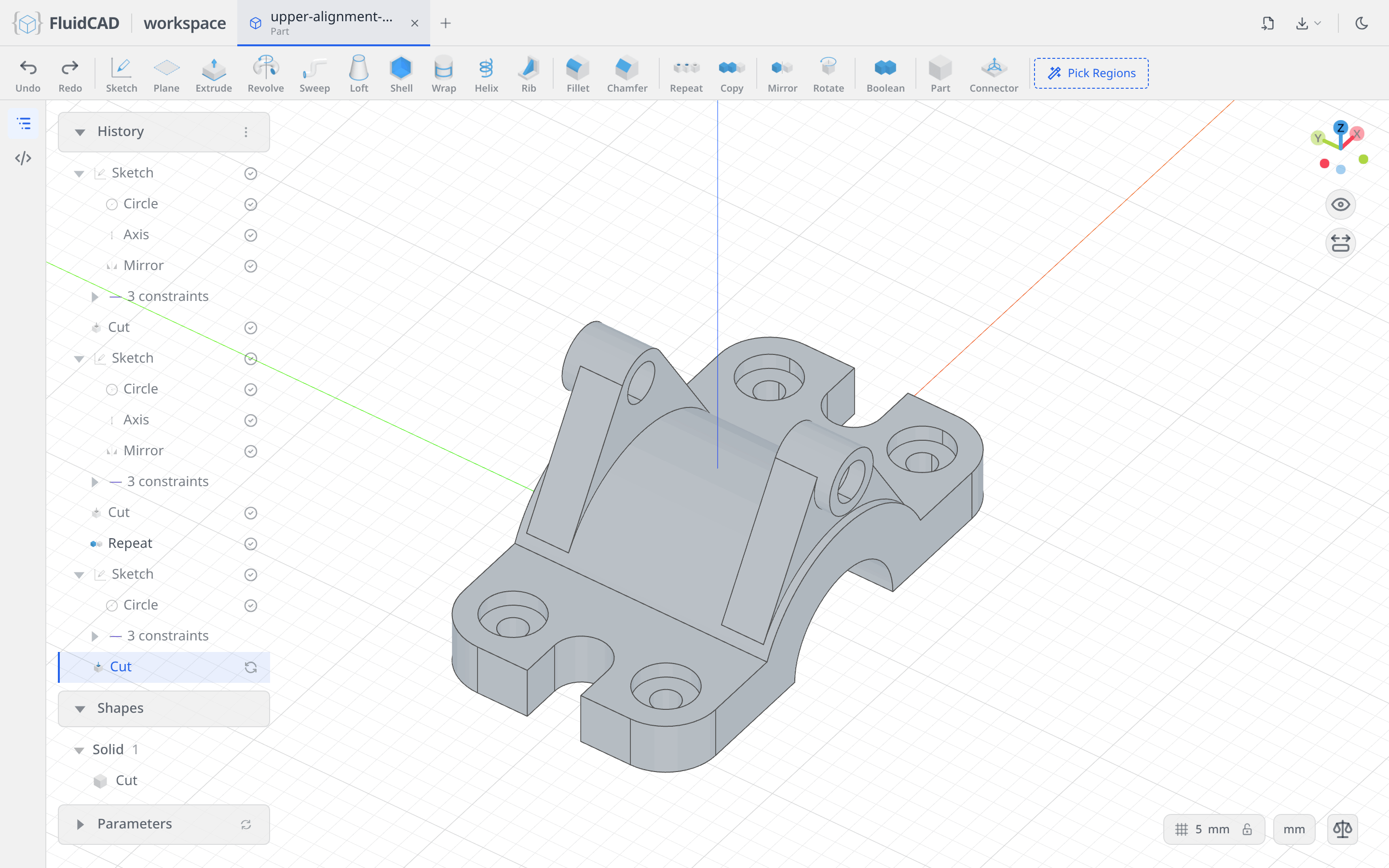Select the Extrude tool
This screenshot has width=1389, height=868.
pos(214,74)
